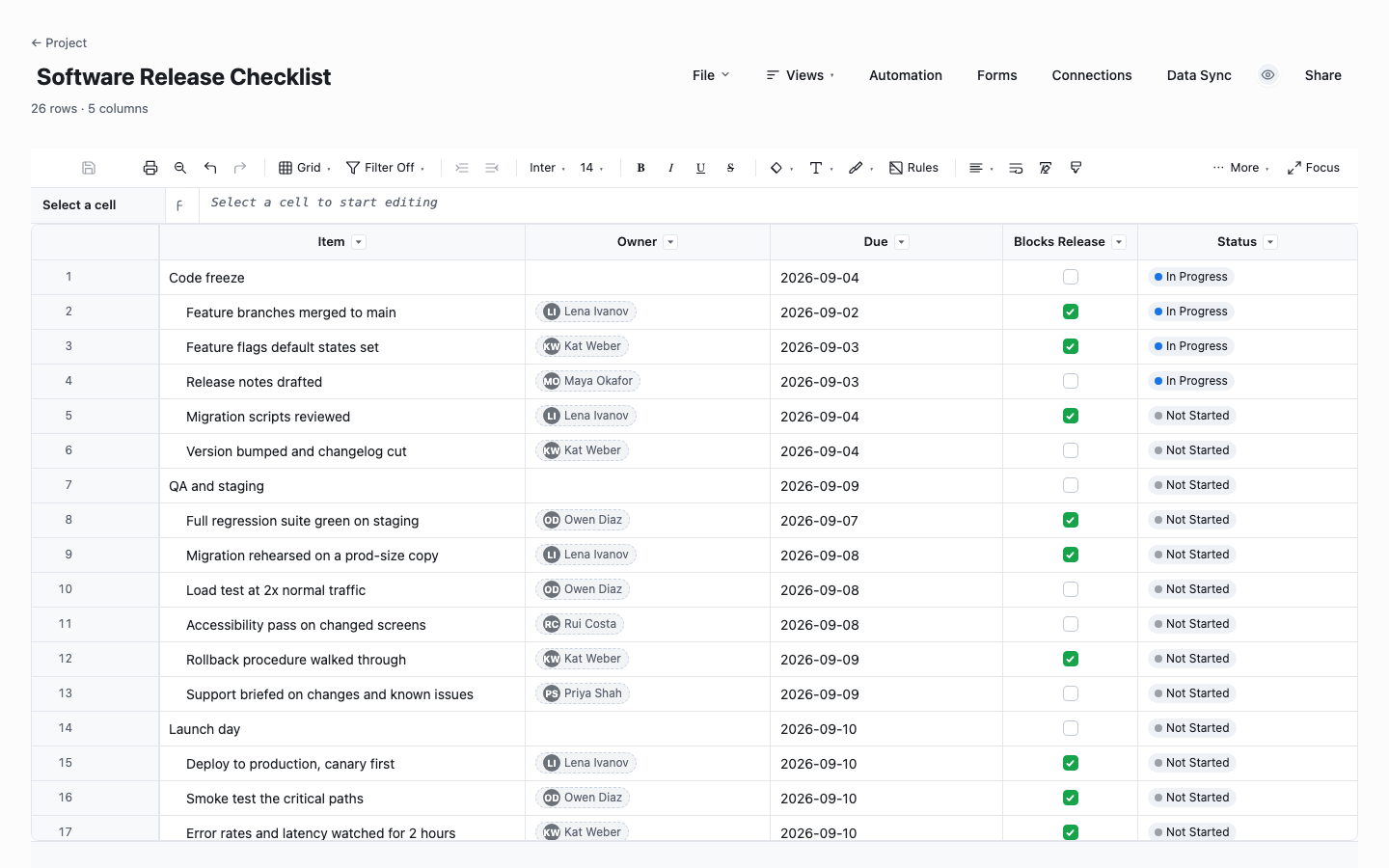Open Forms
Screen dimensions: 1389x868
click(996, 75)
